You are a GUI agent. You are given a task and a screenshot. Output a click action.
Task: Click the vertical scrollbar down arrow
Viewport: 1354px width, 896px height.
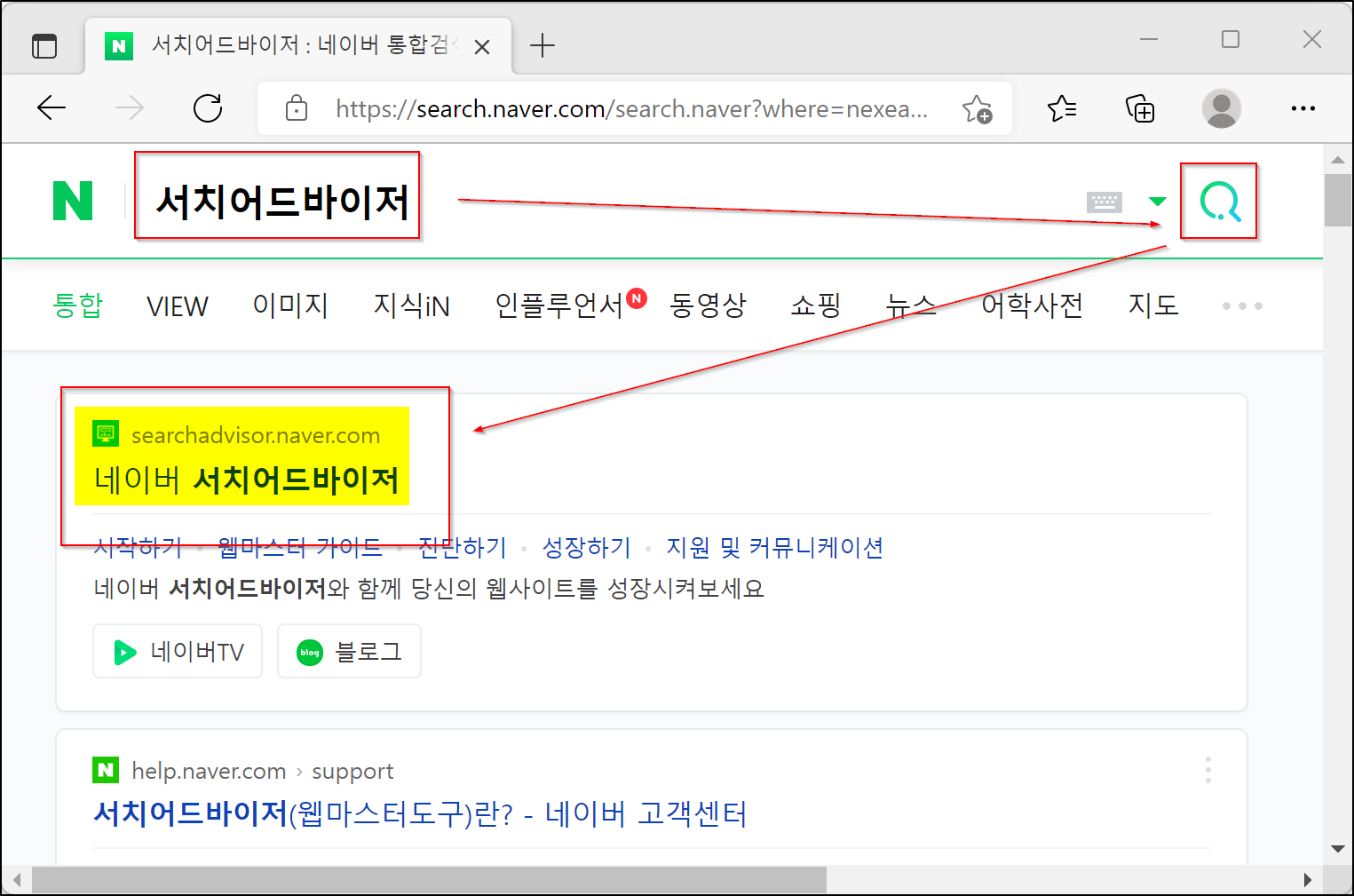pyautogui.click(x=1338, y=849)
